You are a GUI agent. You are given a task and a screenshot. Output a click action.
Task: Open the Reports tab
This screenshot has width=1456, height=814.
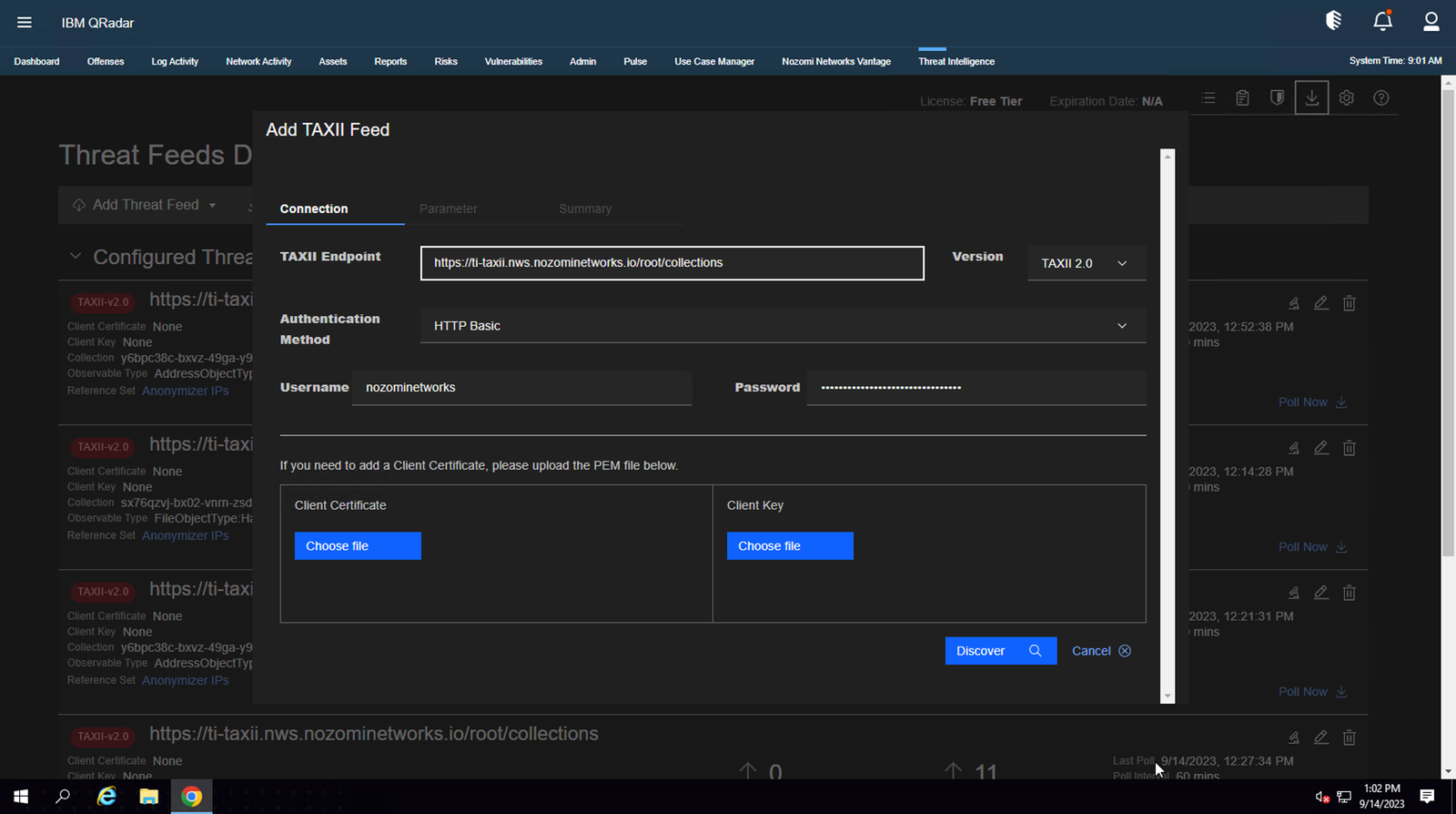pos(390,62)
